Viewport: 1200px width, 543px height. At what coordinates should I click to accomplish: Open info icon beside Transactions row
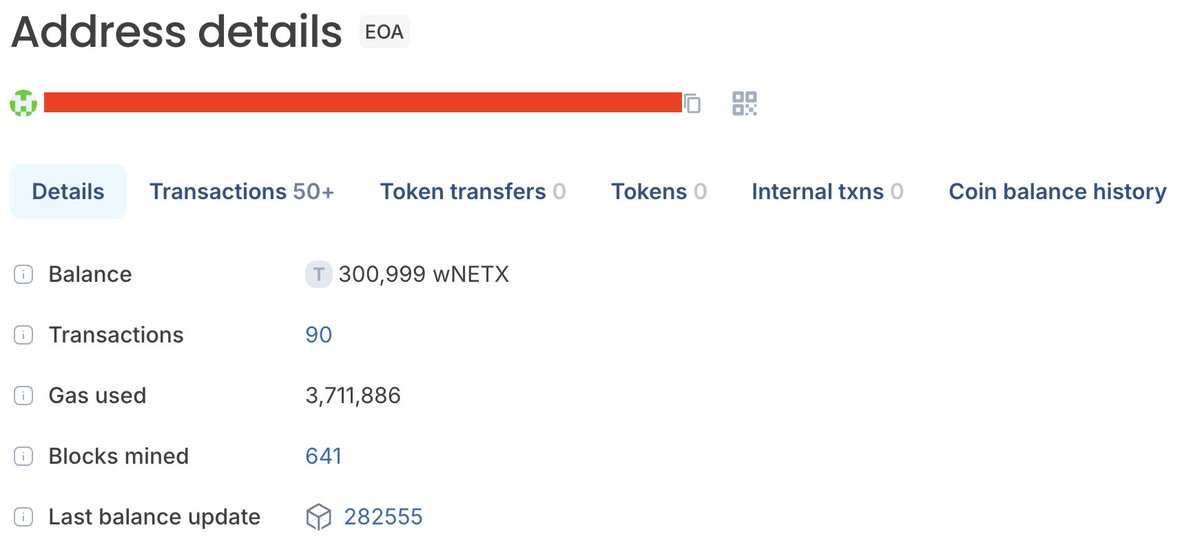tap(23, 335)
